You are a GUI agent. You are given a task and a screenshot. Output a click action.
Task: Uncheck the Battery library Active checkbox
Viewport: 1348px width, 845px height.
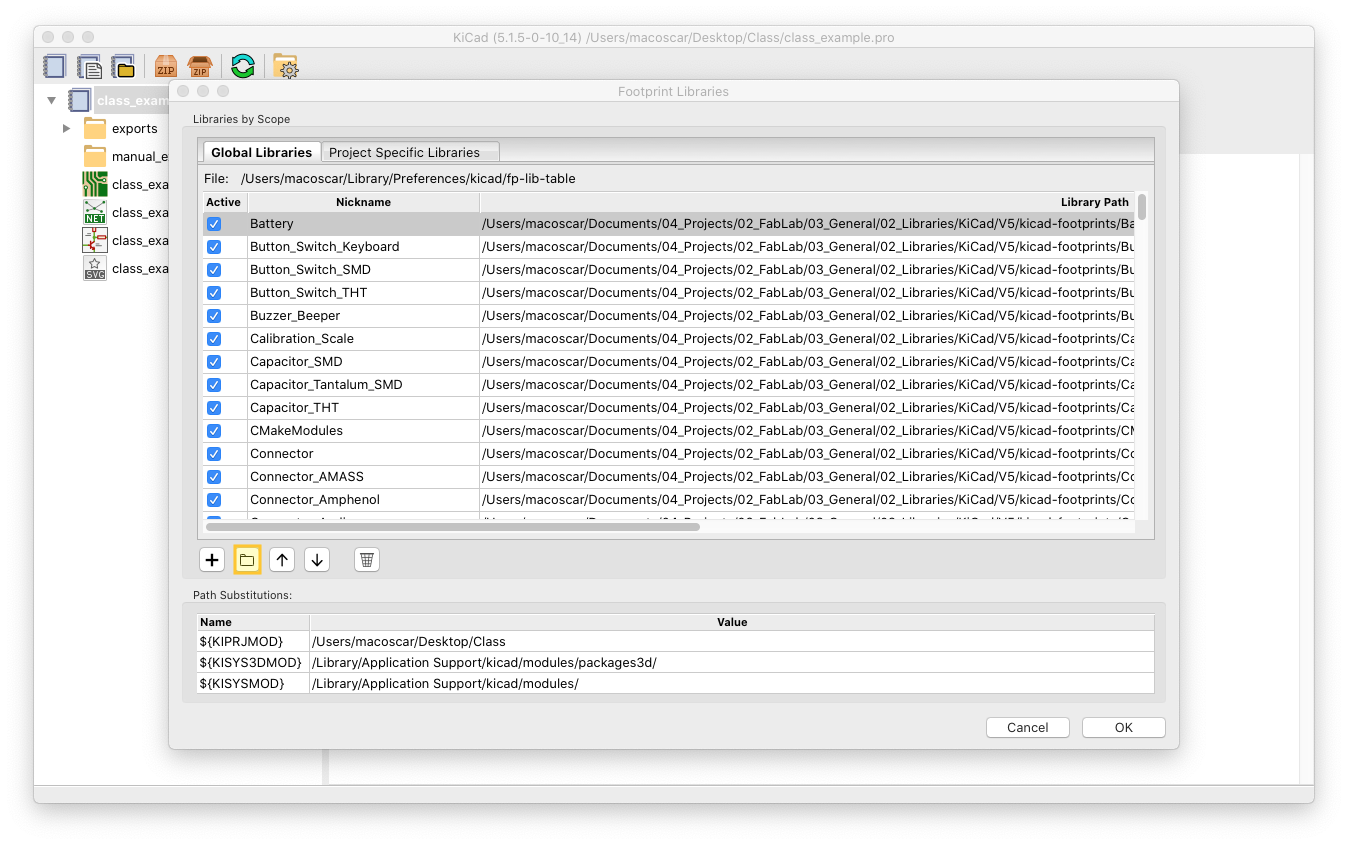click(x=214, y=224)
